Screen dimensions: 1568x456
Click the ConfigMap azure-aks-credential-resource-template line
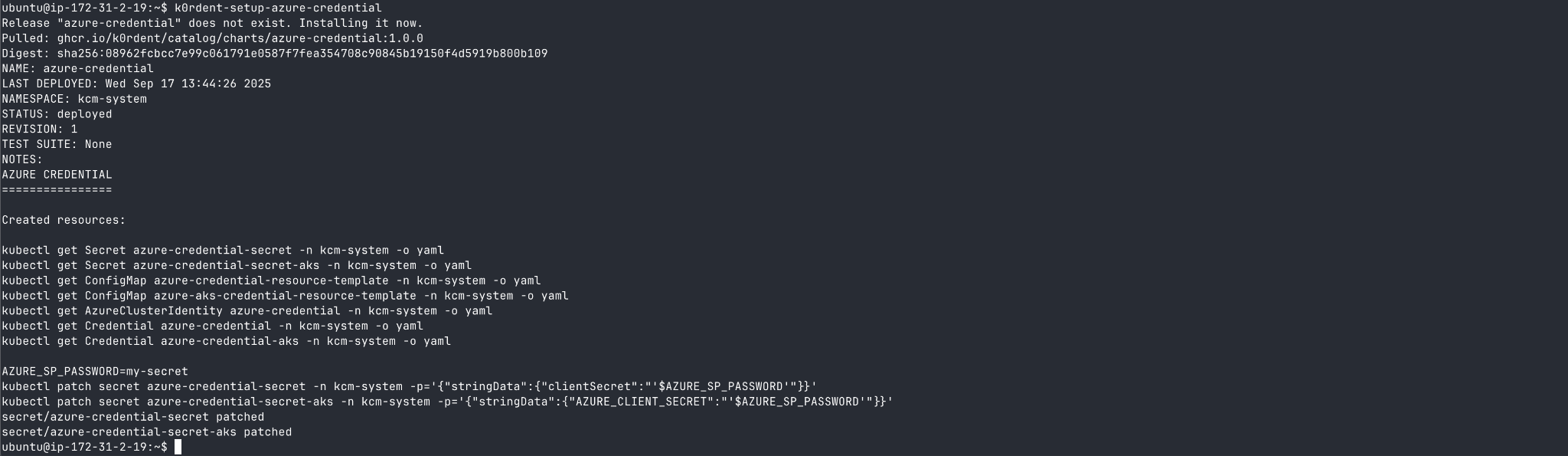[x=285, y=296]
